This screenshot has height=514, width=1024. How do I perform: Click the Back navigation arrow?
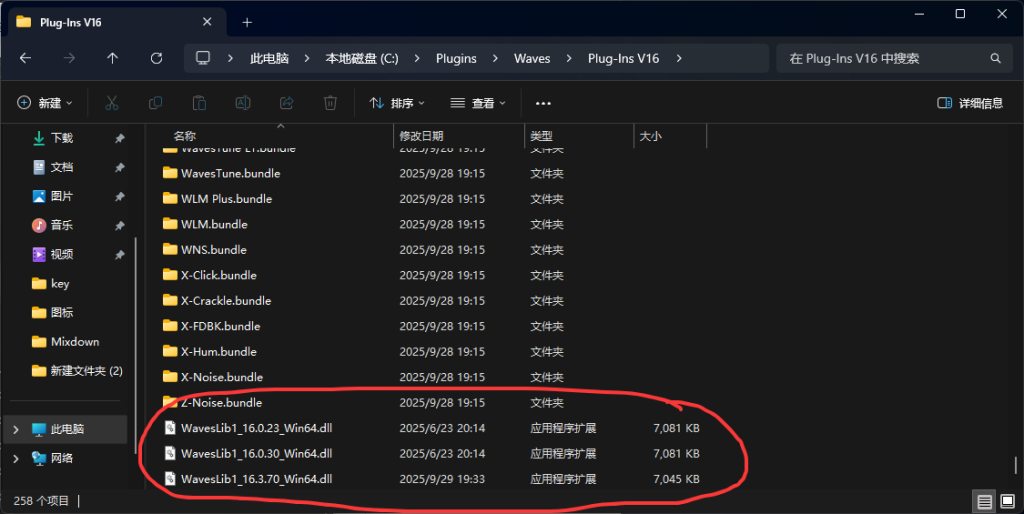25,58
